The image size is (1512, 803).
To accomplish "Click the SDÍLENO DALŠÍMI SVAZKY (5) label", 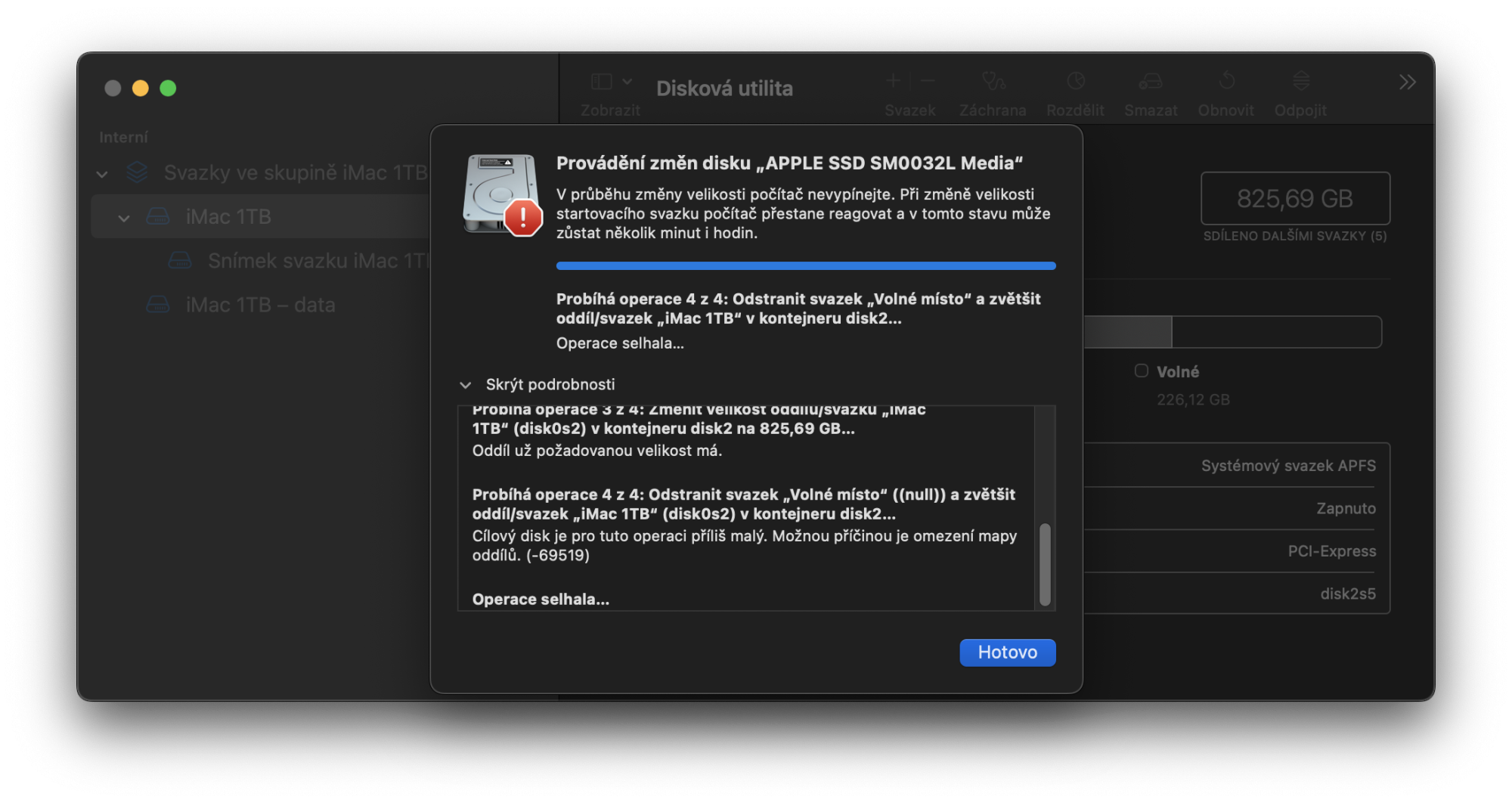I will 1295,236.
